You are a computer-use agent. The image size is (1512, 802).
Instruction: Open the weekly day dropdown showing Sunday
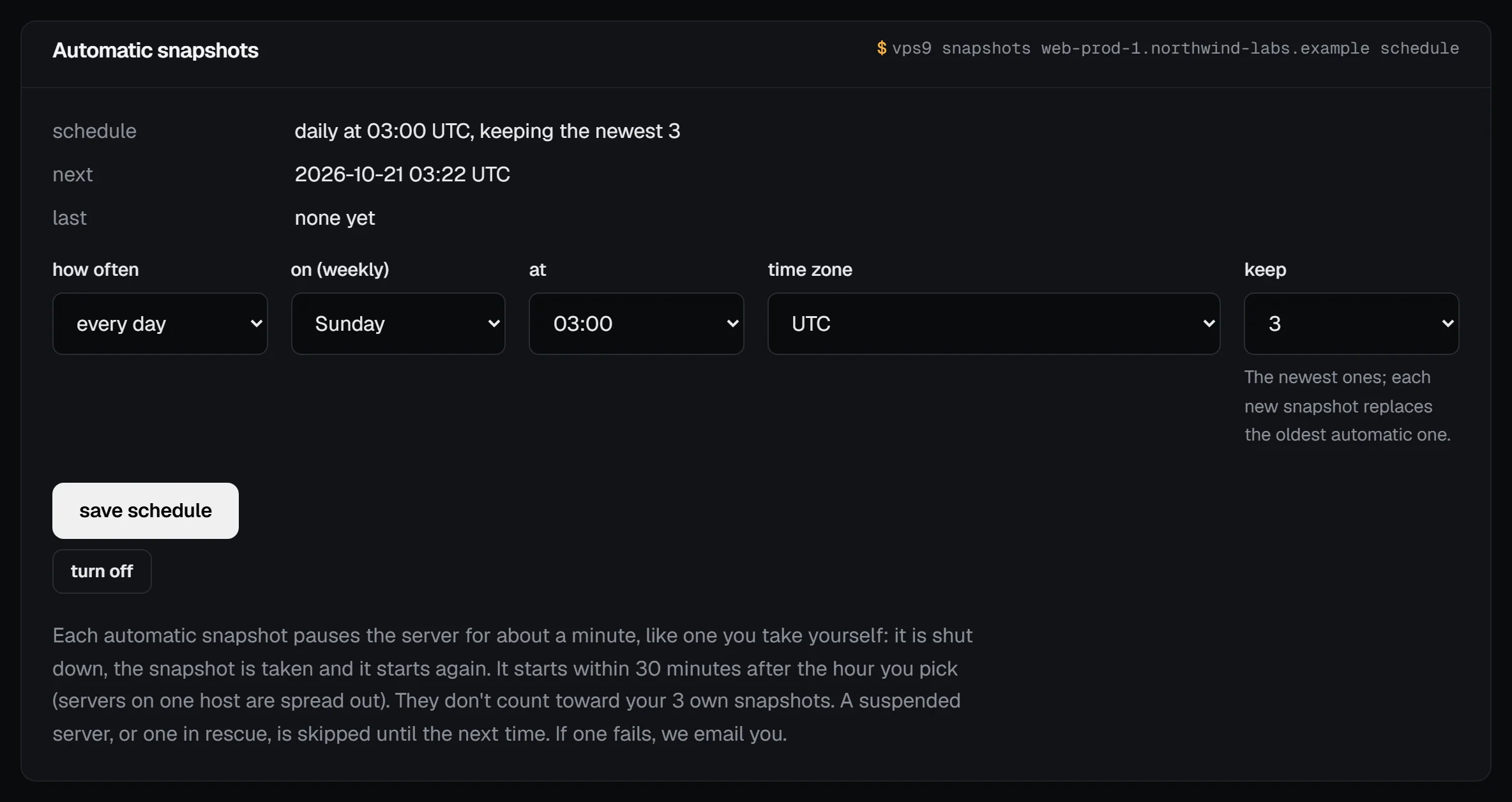tap(398, 324)
